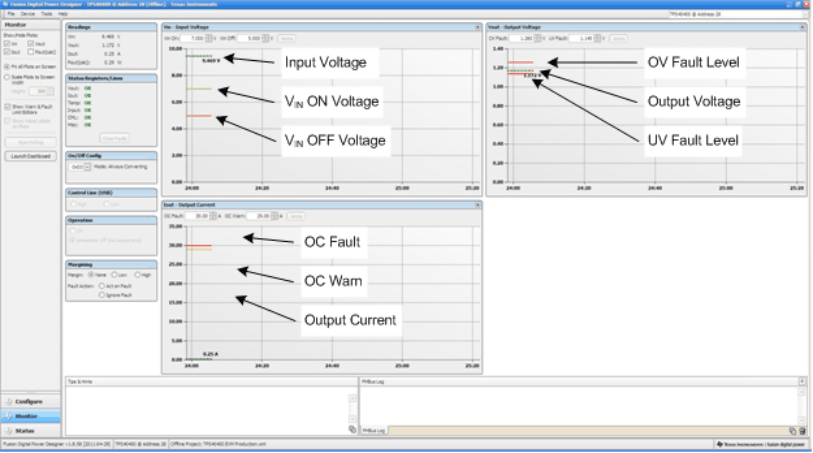Click the Vin On voltage stepper arrows
Viewport: 813px width, 453px height.
(208, 37)
